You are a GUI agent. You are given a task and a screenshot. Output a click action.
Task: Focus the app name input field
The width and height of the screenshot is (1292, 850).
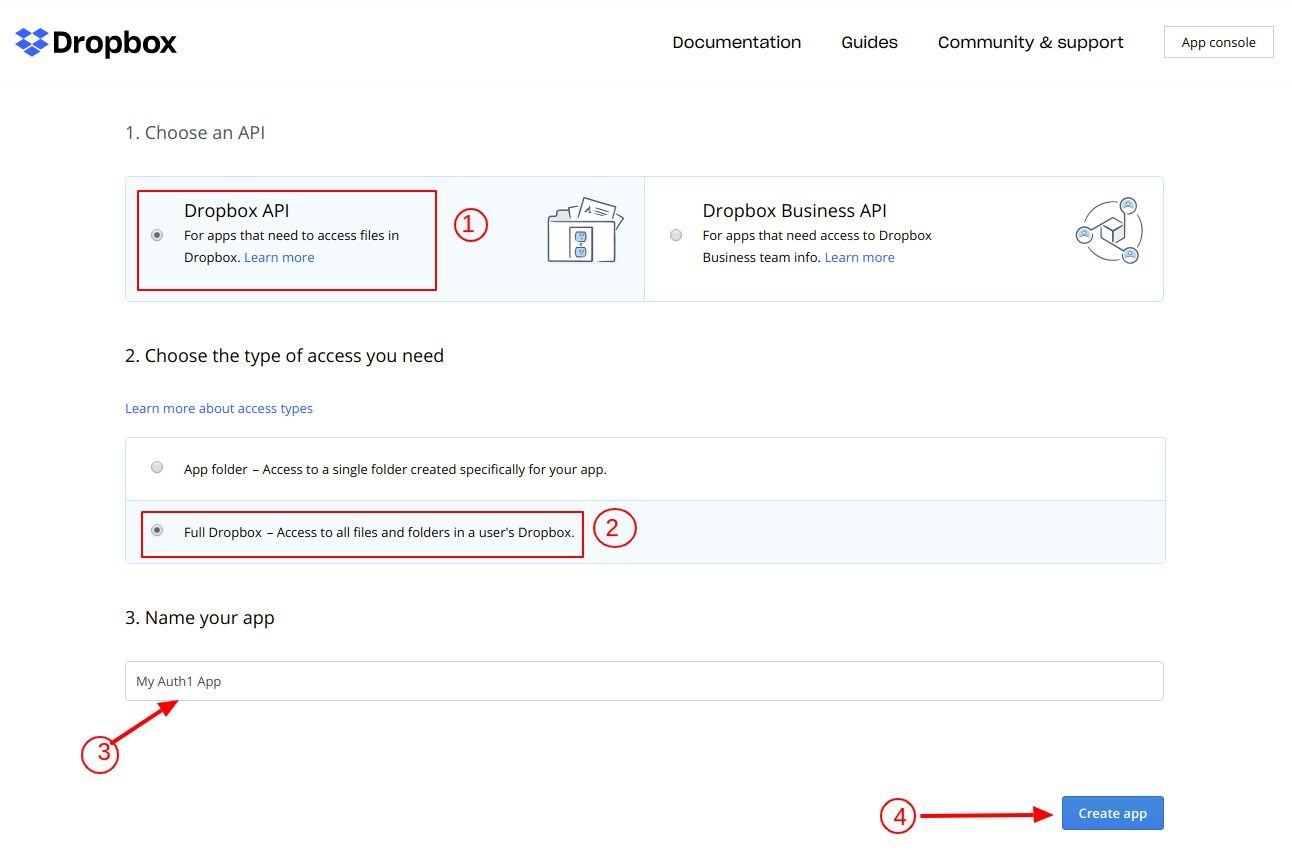coord(644,681)
